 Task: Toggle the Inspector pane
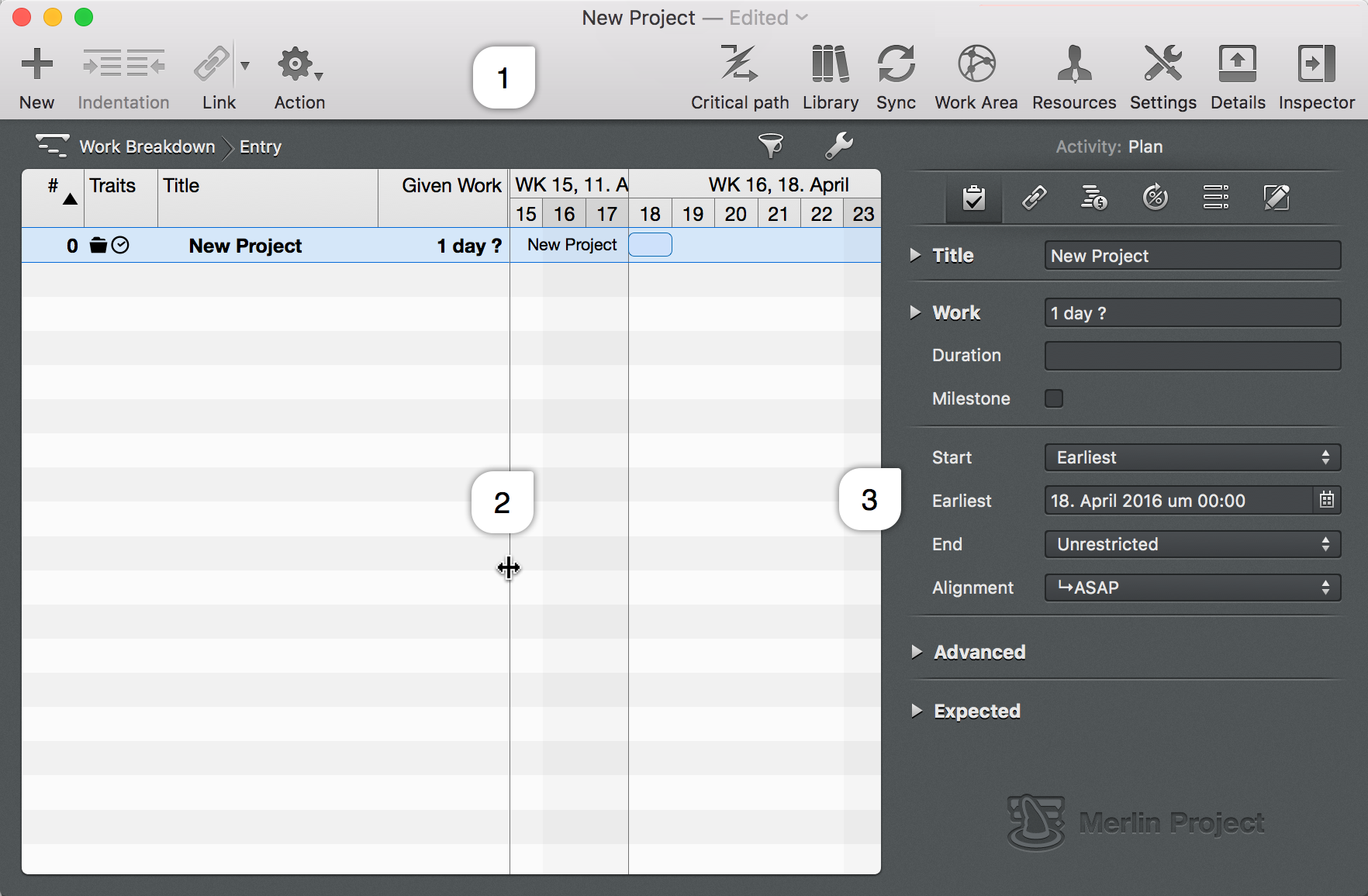coord(1316,64)
